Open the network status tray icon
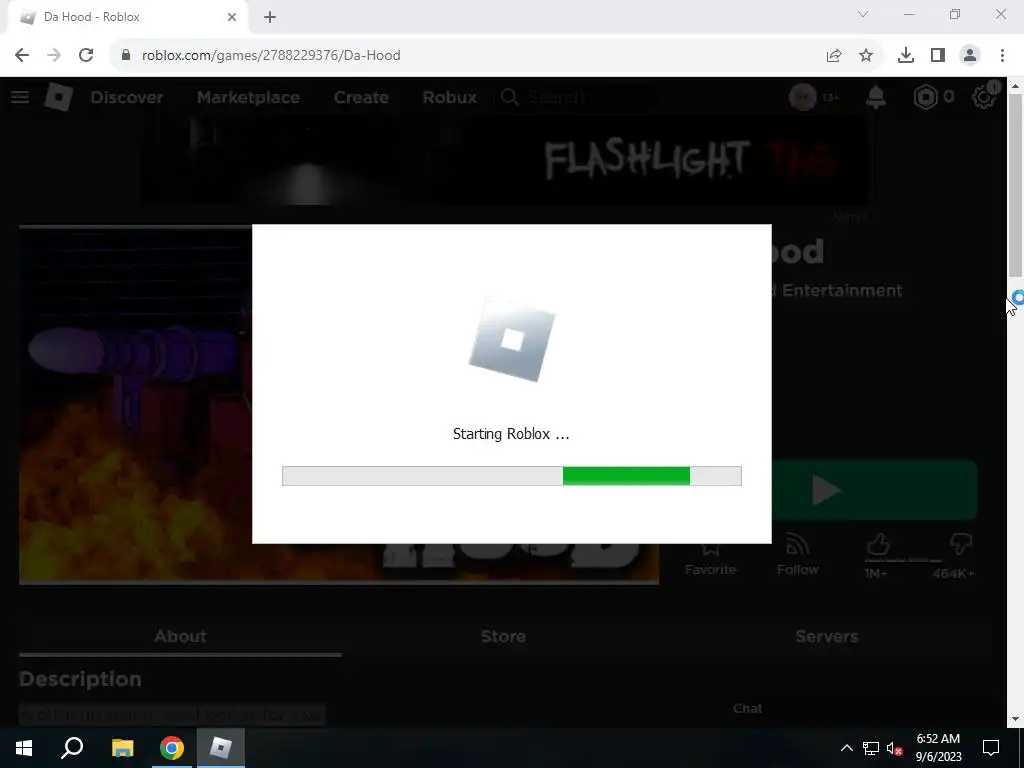 coord(871,748)
